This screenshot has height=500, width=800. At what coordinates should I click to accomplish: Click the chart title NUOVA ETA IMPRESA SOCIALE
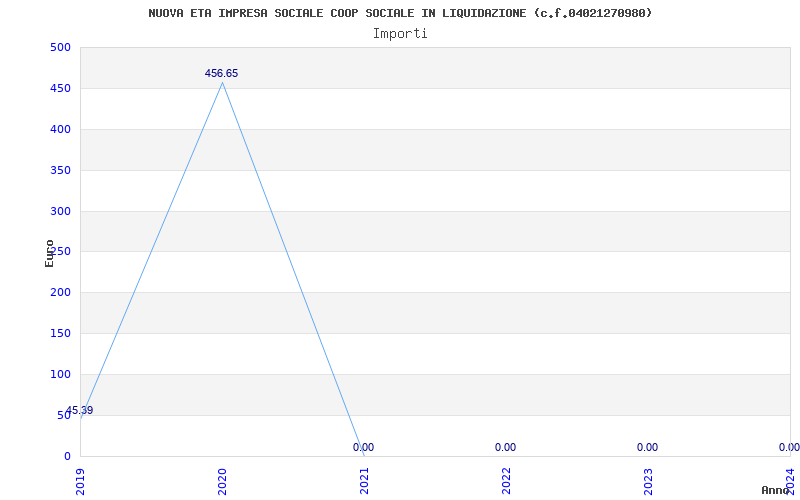pos(400,13)
